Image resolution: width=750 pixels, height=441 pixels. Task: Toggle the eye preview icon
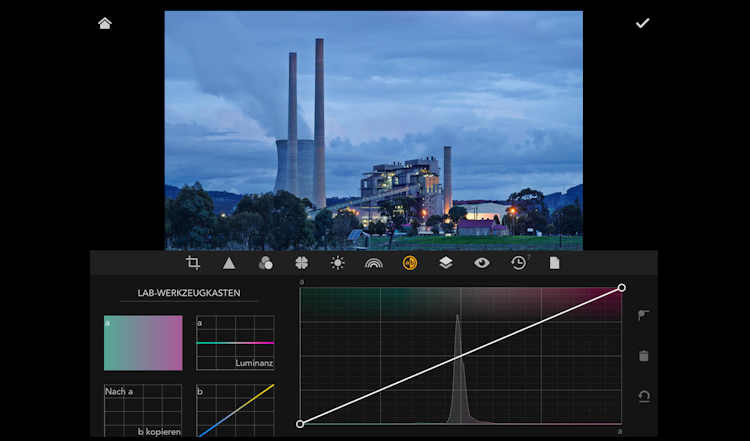click(x=482, y=263)
